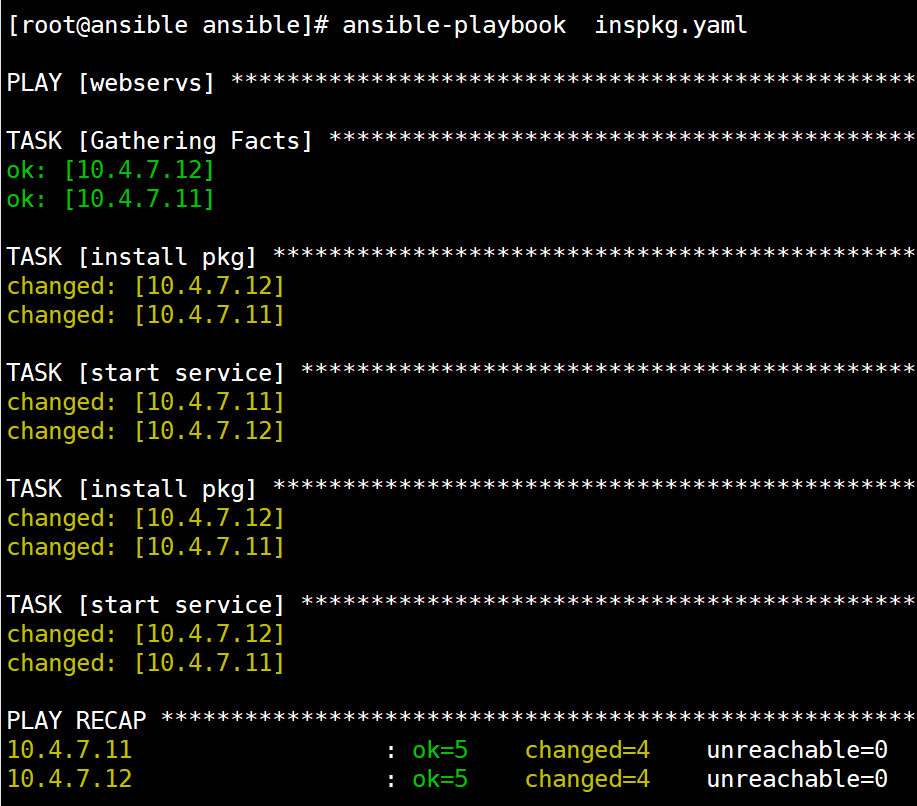Click changed: [10.4.7.11] under first start service
Screen dimensions: 917x806
(146, 402)
